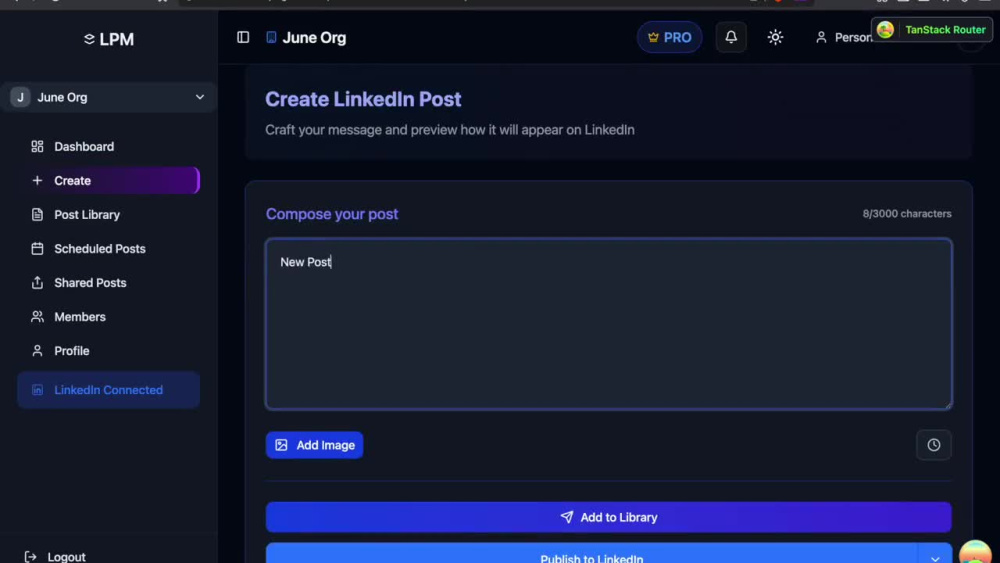The image size is (1000, 563).
Task: Click the plus icon beside Create
Action: [x=37, y=180]
